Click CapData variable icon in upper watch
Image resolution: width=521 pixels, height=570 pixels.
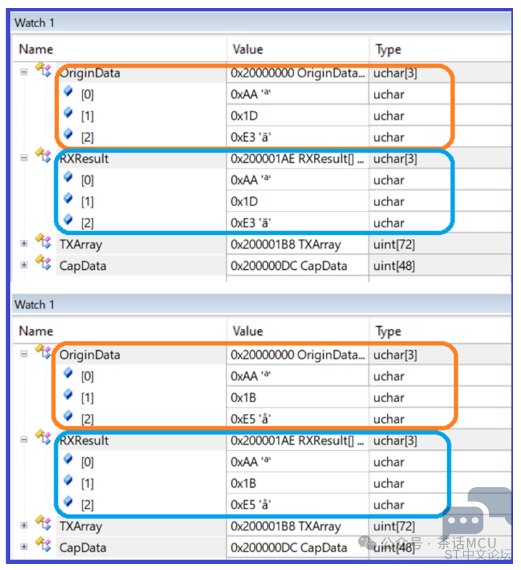pos(43,262)
